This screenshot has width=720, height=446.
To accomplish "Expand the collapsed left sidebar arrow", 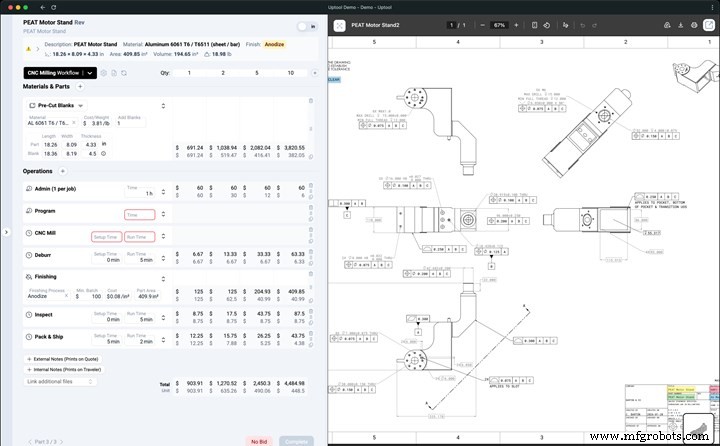I will tap(6, 232).
